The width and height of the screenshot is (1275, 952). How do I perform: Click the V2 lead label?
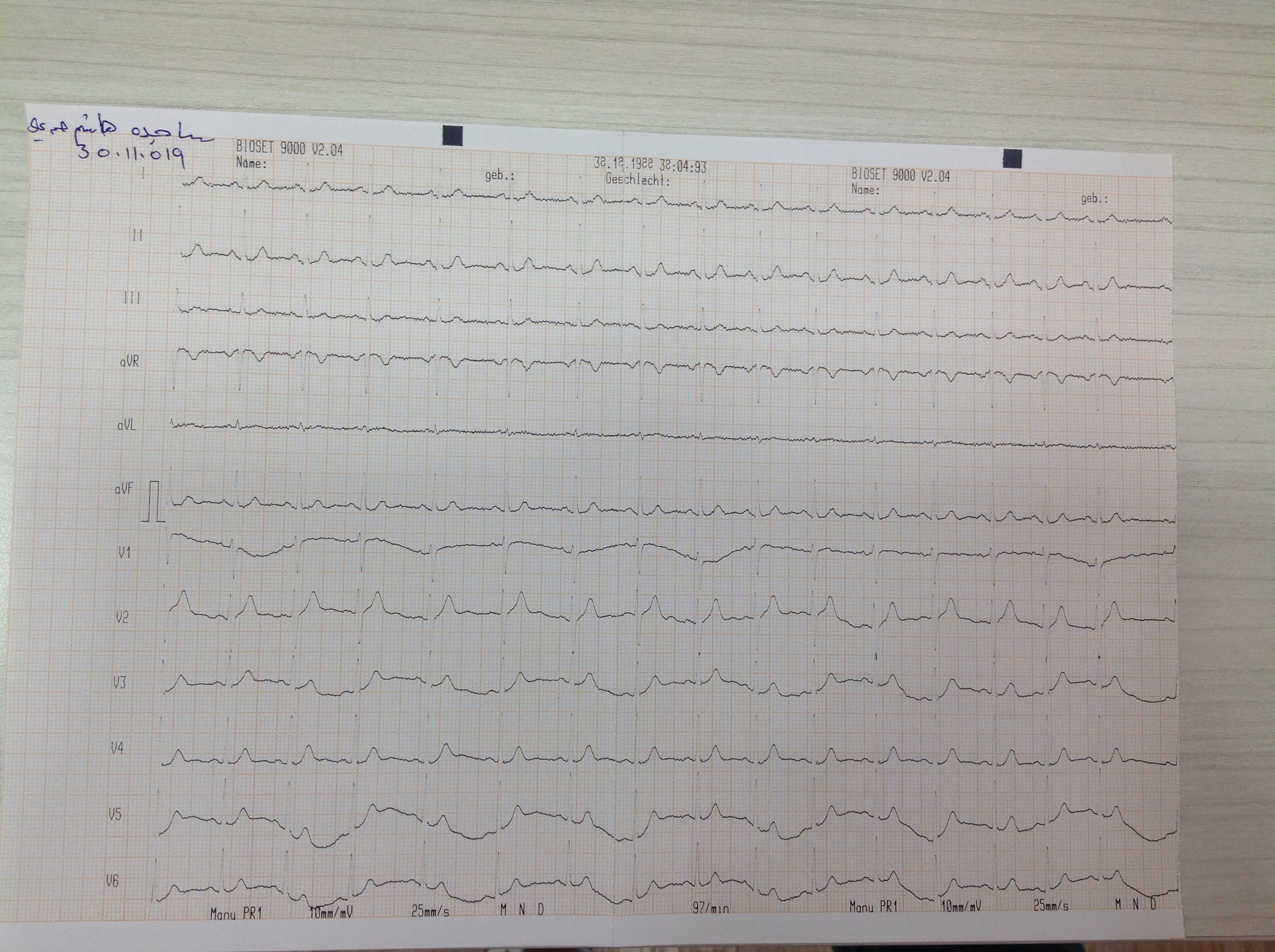click(121, 618)
